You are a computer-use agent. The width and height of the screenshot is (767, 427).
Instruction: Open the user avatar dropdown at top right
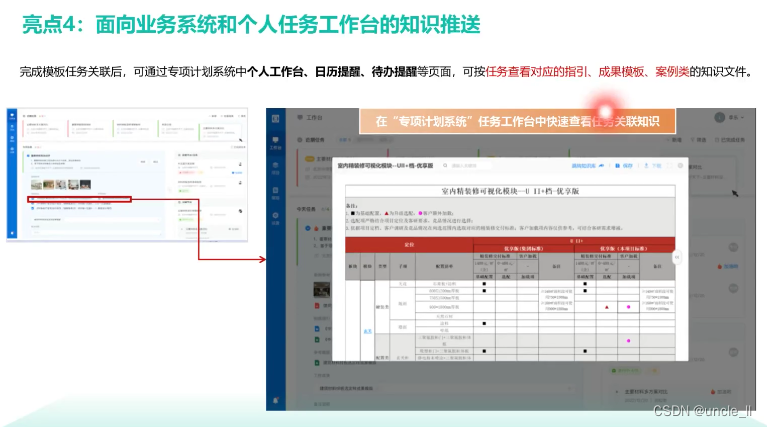(729, 117)
